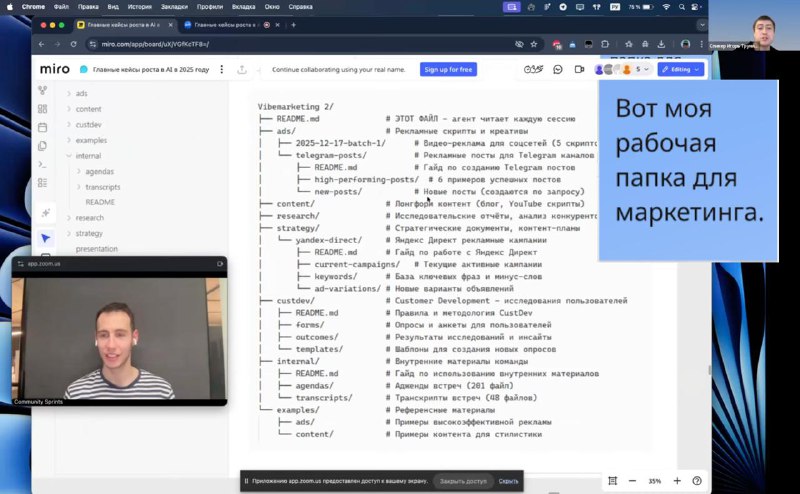This screenshot has height=494, width=800.
Task: Select the presentation item in tree
Action: (96, 249)
